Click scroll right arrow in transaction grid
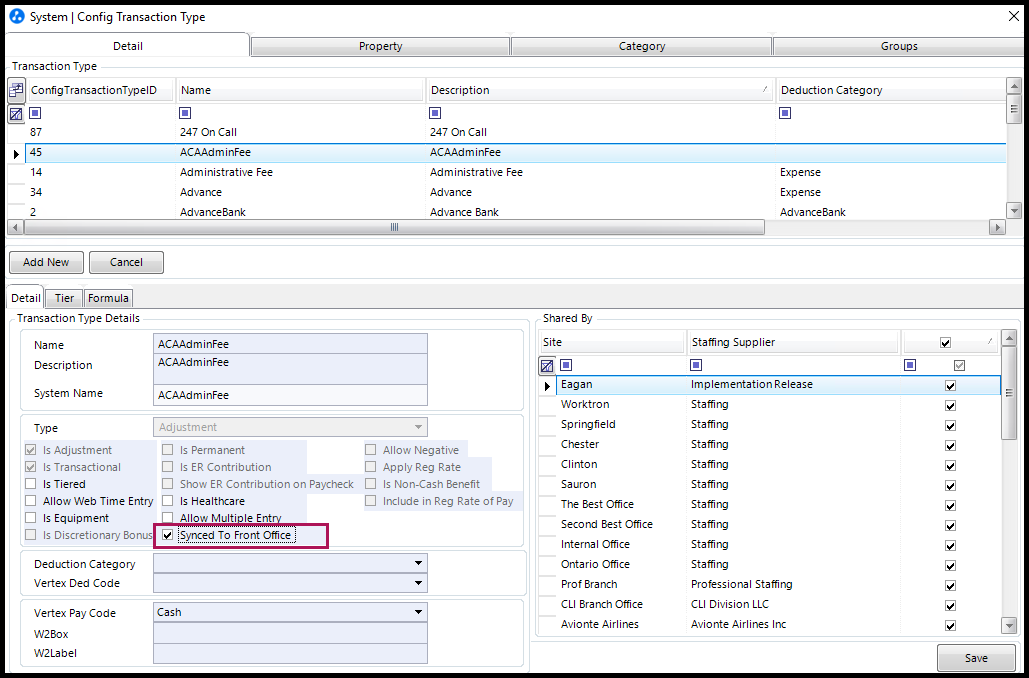The width and height of the screenshot is (1029, 678). [998, 227]
